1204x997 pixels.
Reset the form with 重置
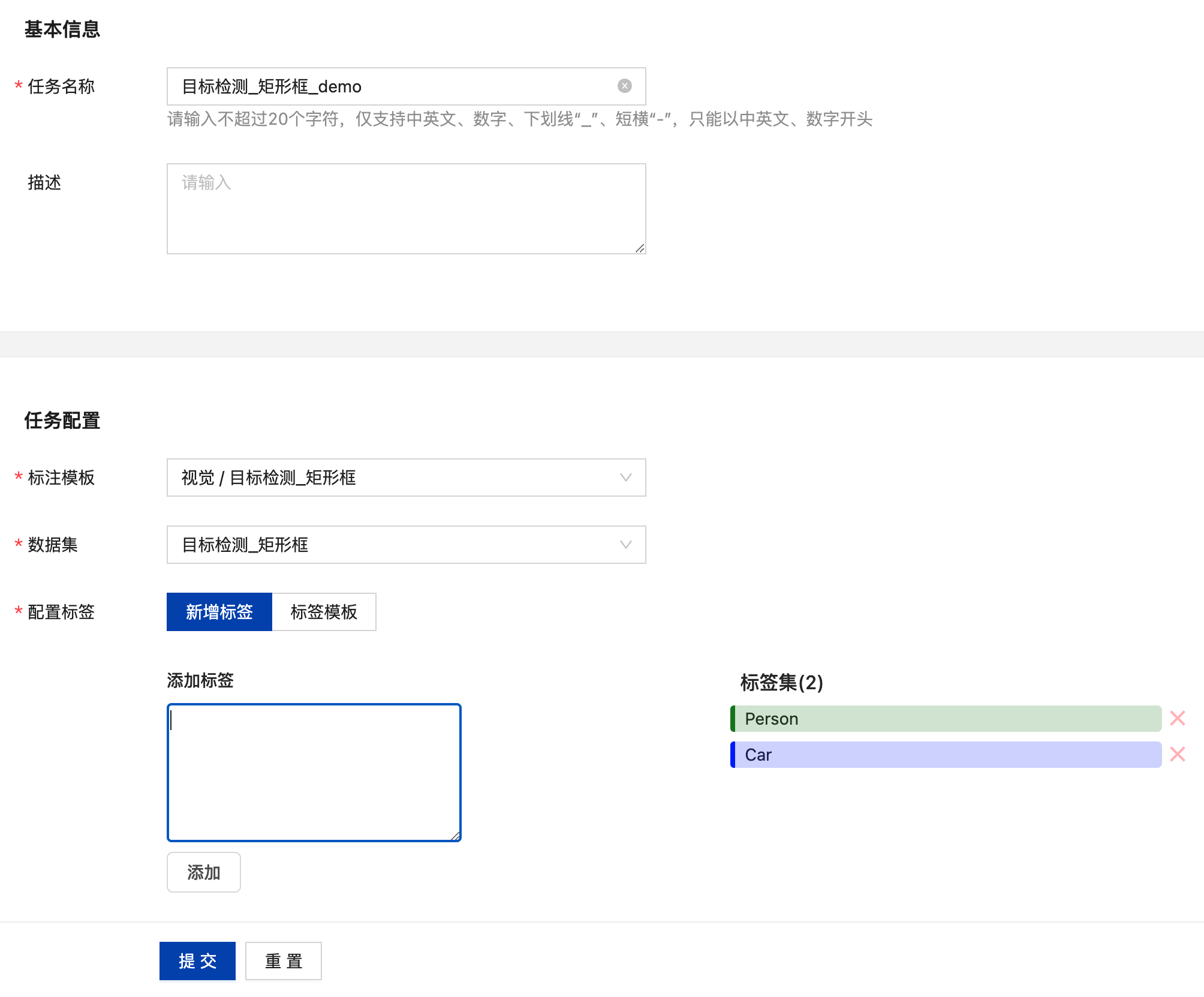pos(284,961)
